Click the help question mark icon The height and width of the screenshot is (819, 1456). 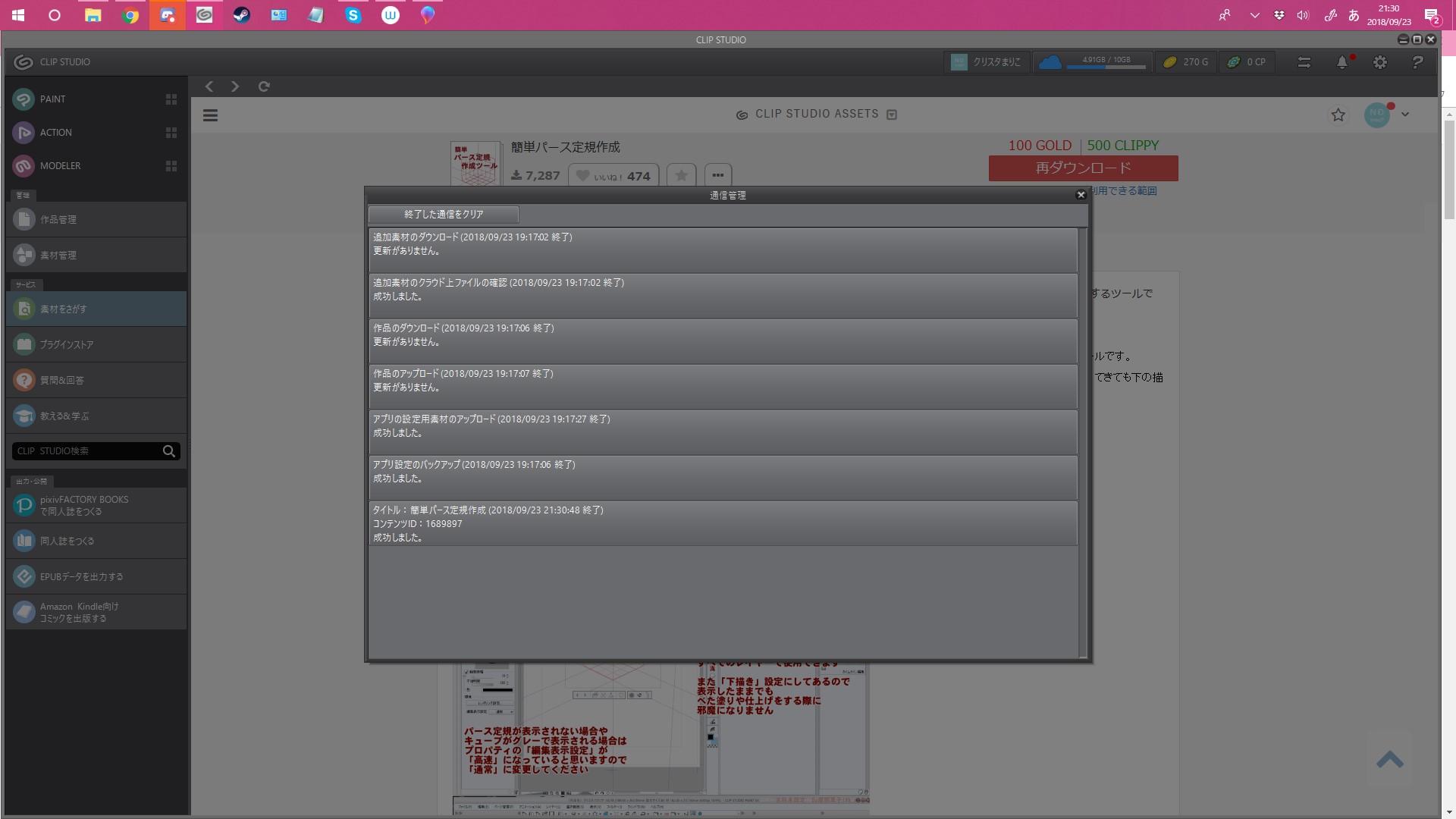point(1417,63)
